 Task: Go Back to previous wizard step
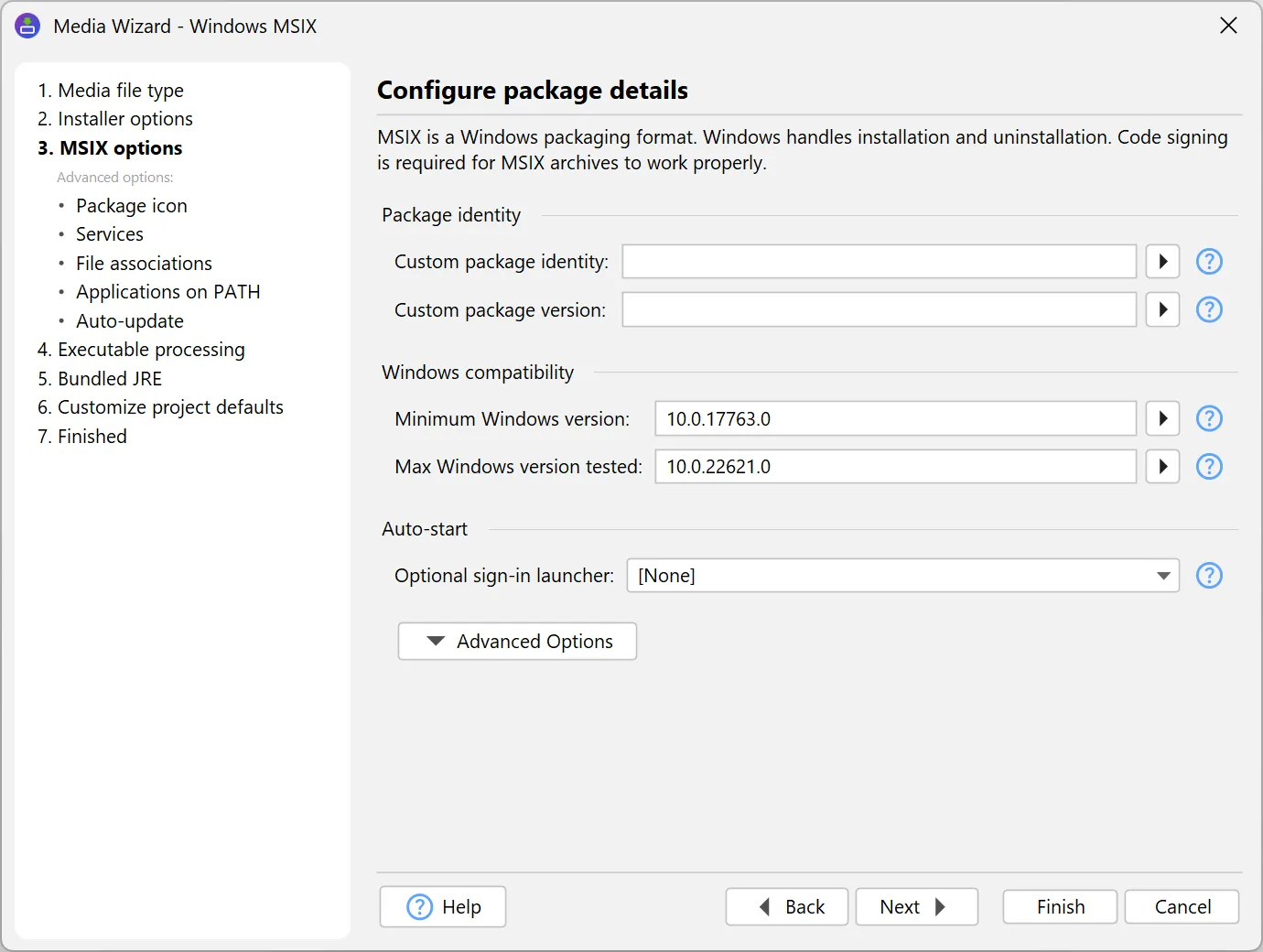click(x=787, y=907)
